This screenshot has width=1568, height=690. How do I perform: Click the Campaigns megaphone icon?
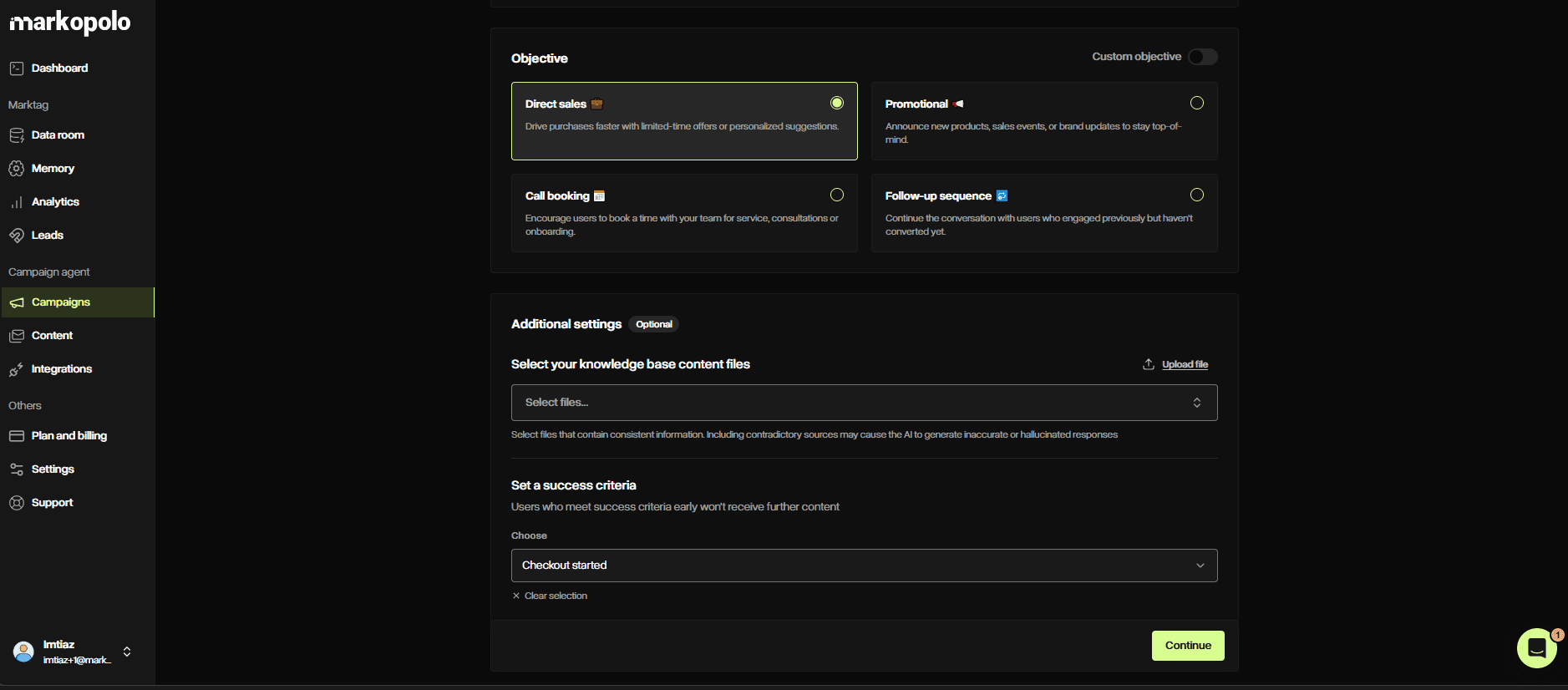17,302
